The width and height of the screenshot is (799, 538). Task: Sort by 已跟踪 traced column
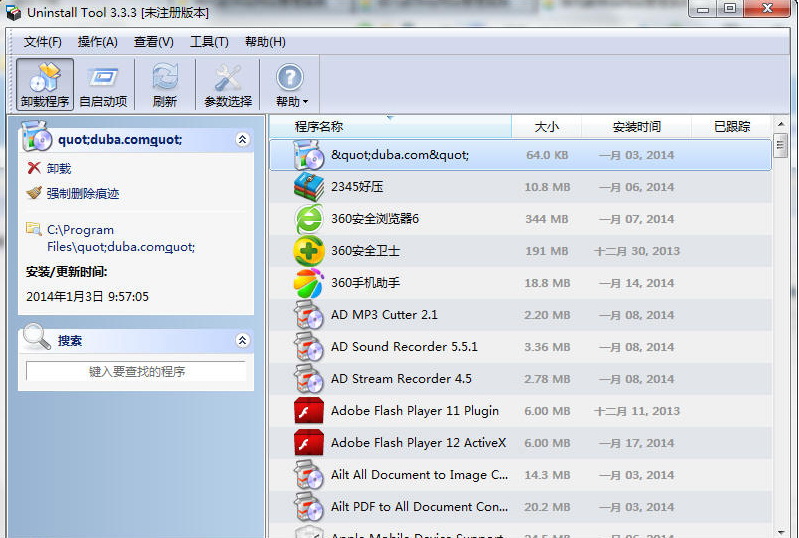point(732,126)
